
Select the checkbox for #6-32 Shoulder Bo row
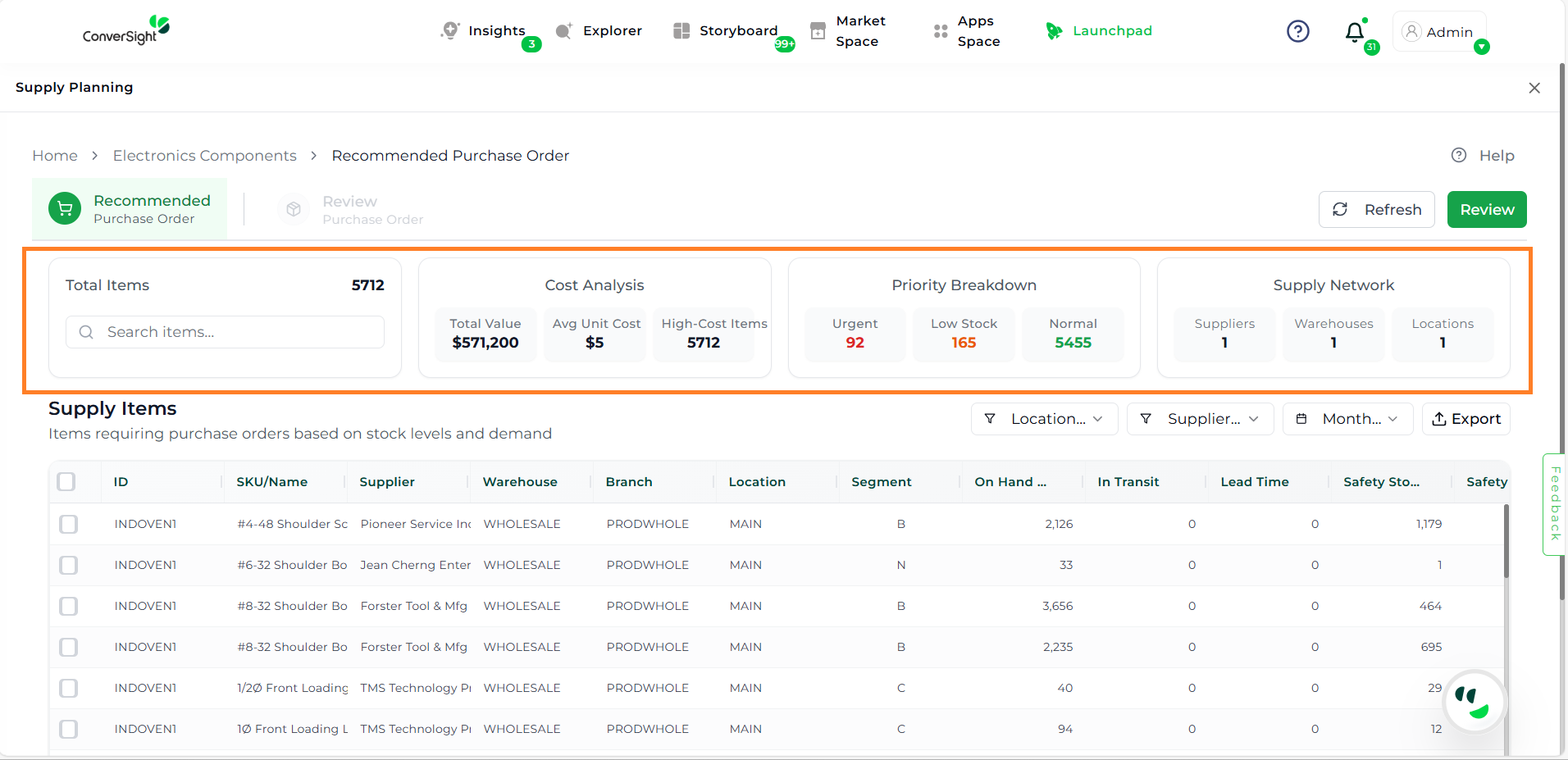coord(69,565)
